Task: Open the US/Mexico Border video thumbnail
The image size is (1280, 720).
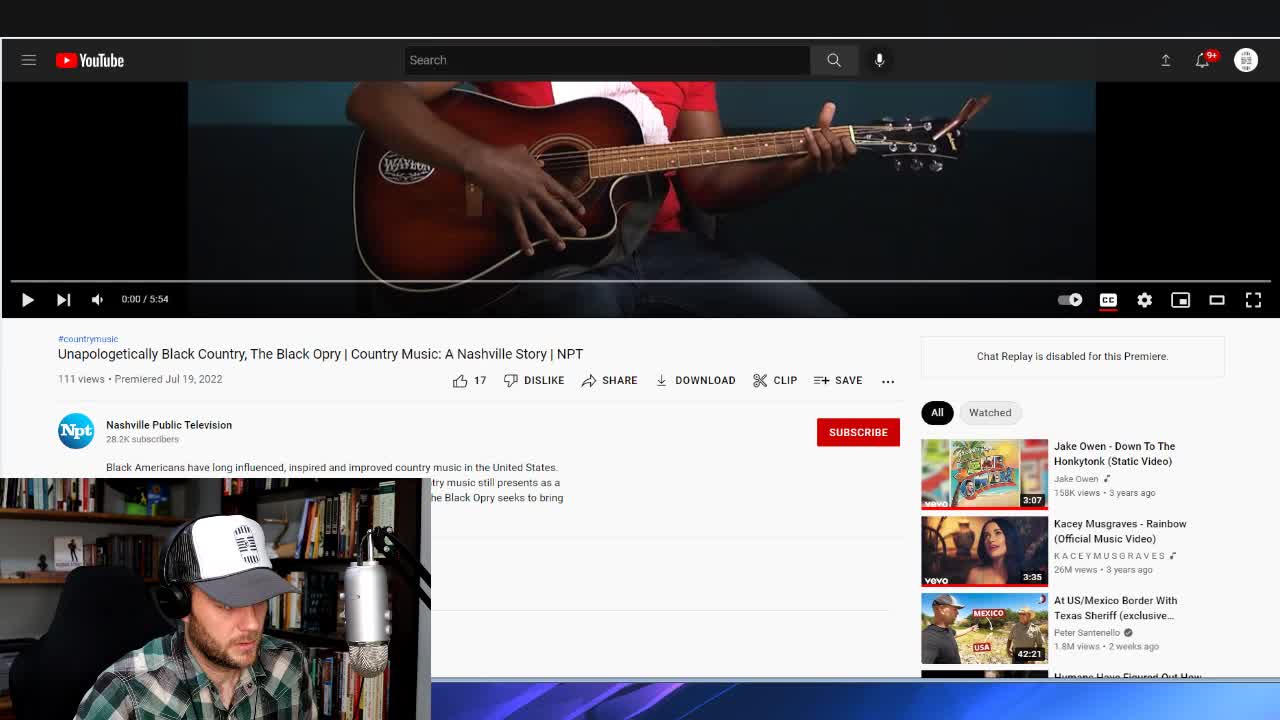Action: (x=984, y=628)
